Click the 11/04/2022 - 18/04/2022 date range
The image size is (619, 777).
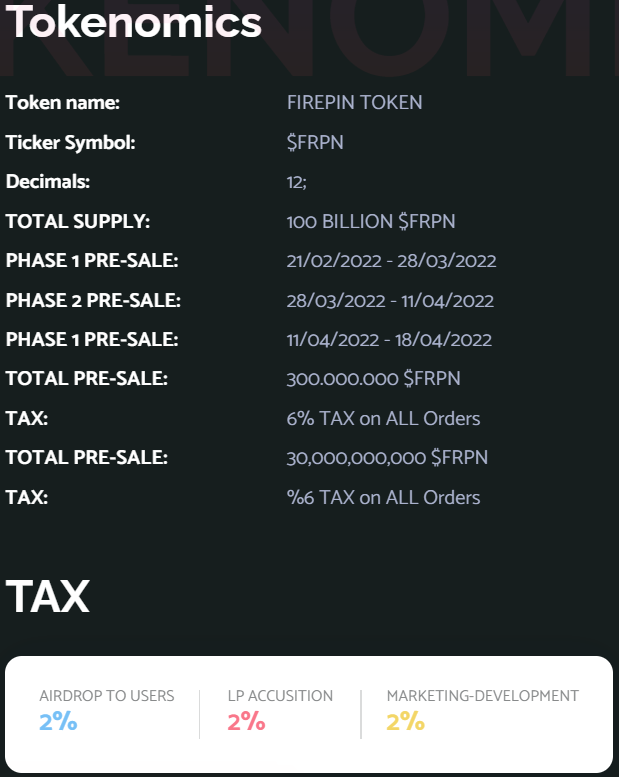click(x=389, y=339)
